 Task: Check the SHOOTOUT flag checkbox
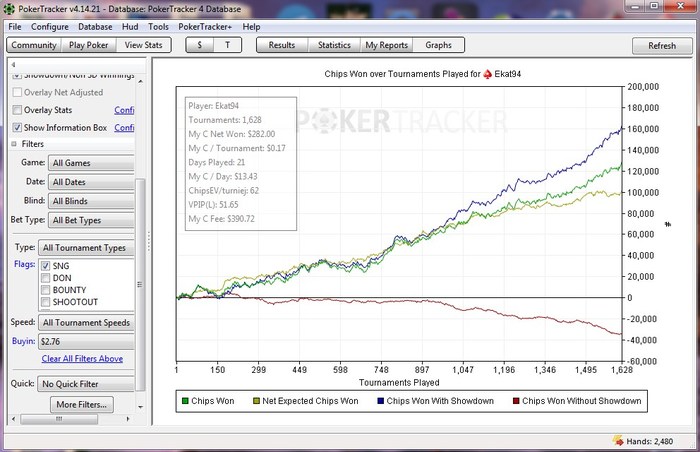(45, 302)
